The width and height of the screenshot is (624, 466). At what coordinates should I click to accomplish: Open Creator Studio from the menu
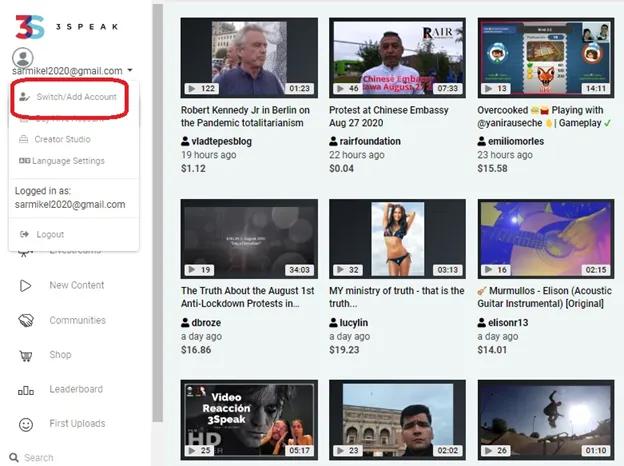(55, 139)
